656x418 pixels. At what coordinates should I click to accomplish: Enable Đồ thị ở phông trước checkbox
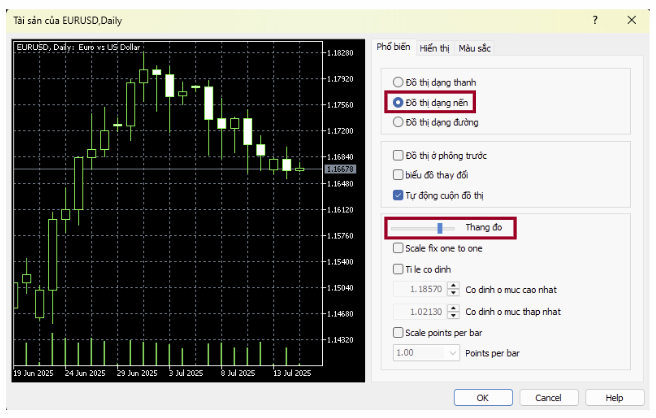(398, 155)
